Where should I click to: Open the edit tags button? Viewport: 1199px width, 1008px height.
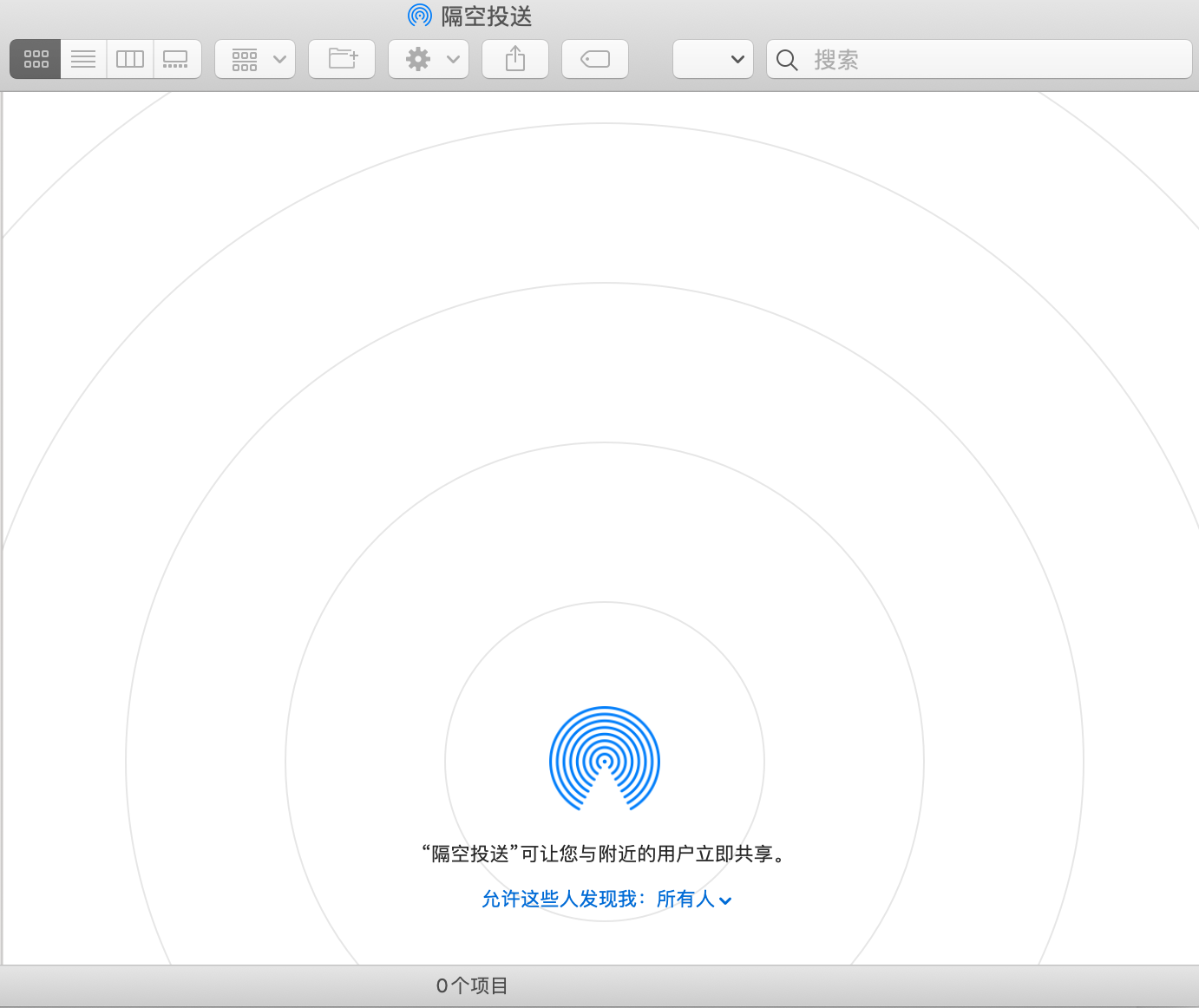pyautogui.click(x=595, y=59)
